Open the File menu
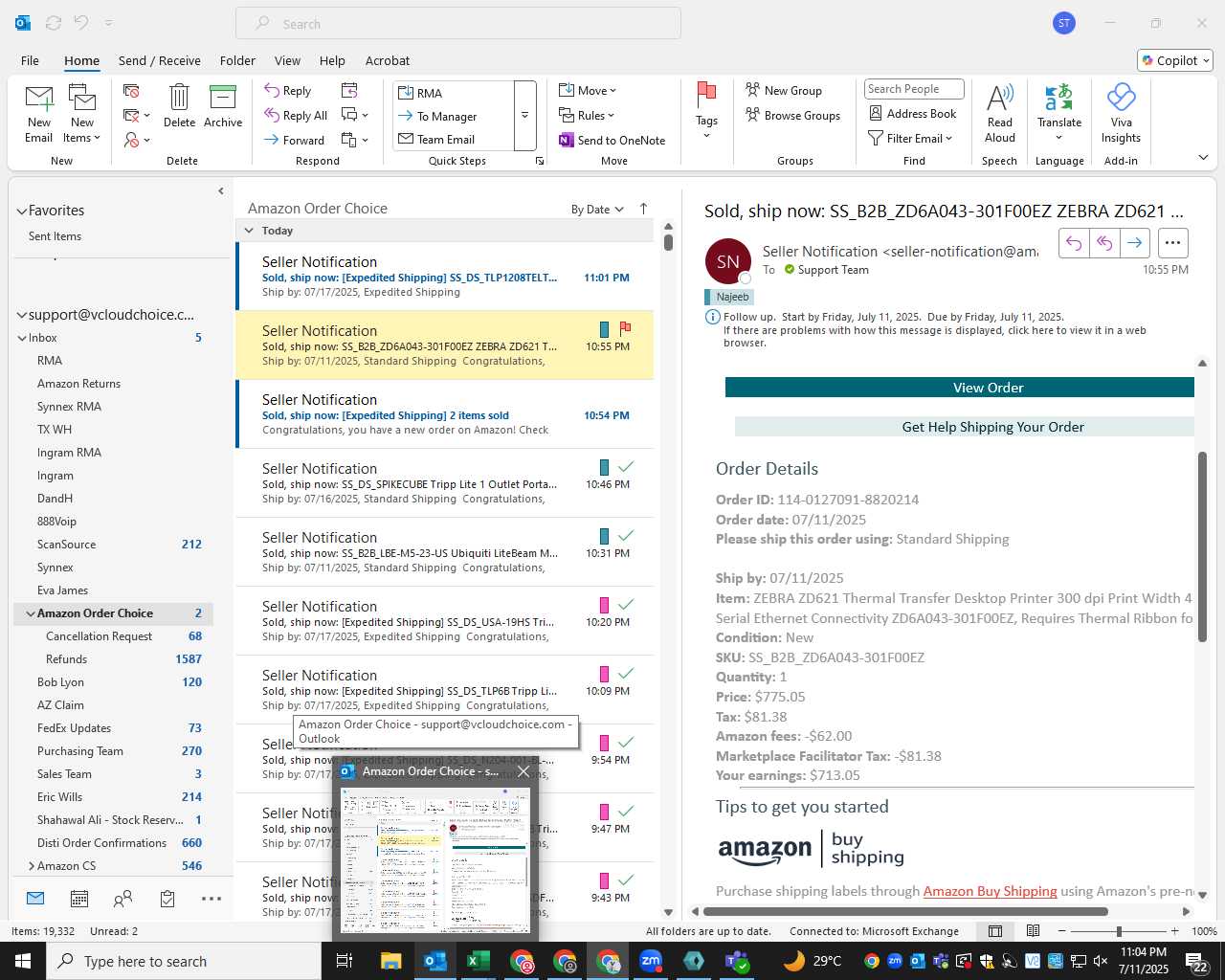1225x980 pixels. (x=30, y=60)
